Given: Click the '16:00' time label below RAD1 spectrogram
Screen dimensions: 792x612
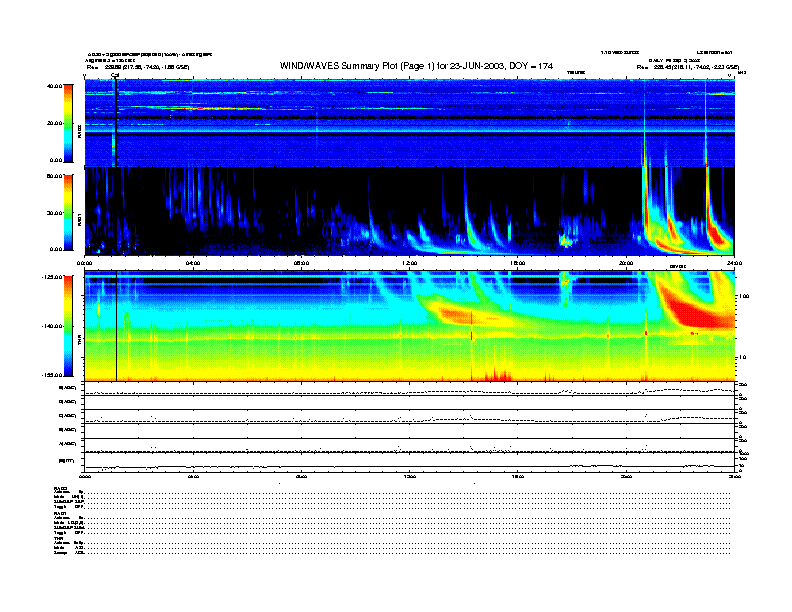Looking at the screenshot, I should coord(518,263).
